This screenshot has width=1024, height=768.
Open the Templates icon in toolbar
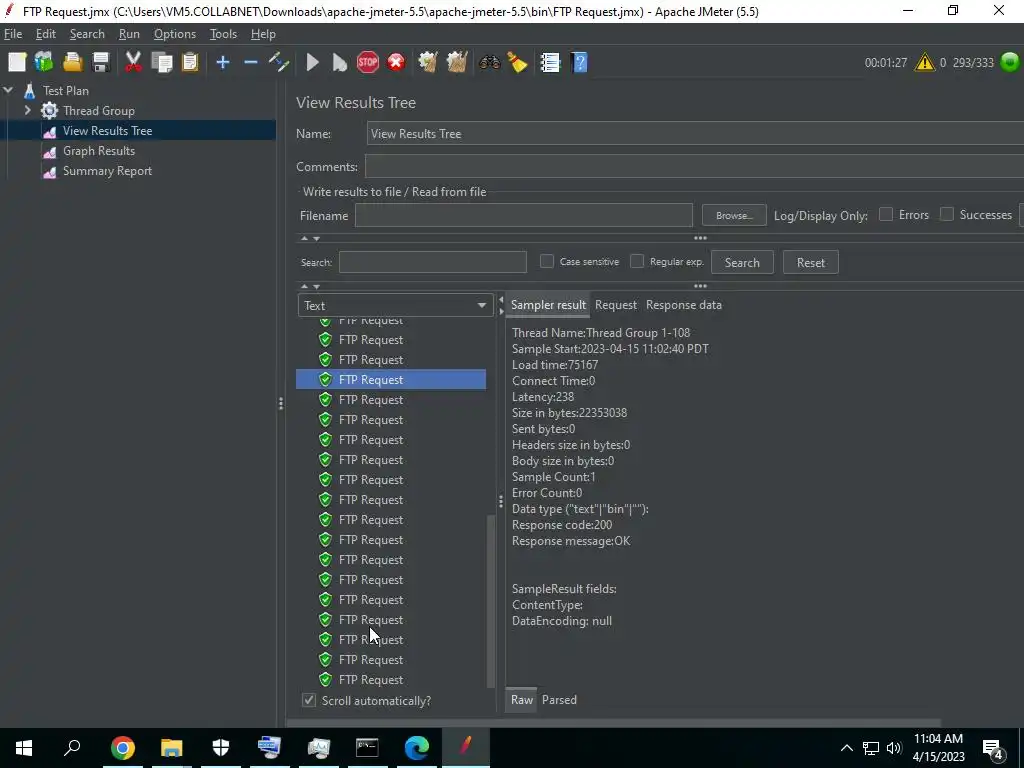(x=44, y=63)
